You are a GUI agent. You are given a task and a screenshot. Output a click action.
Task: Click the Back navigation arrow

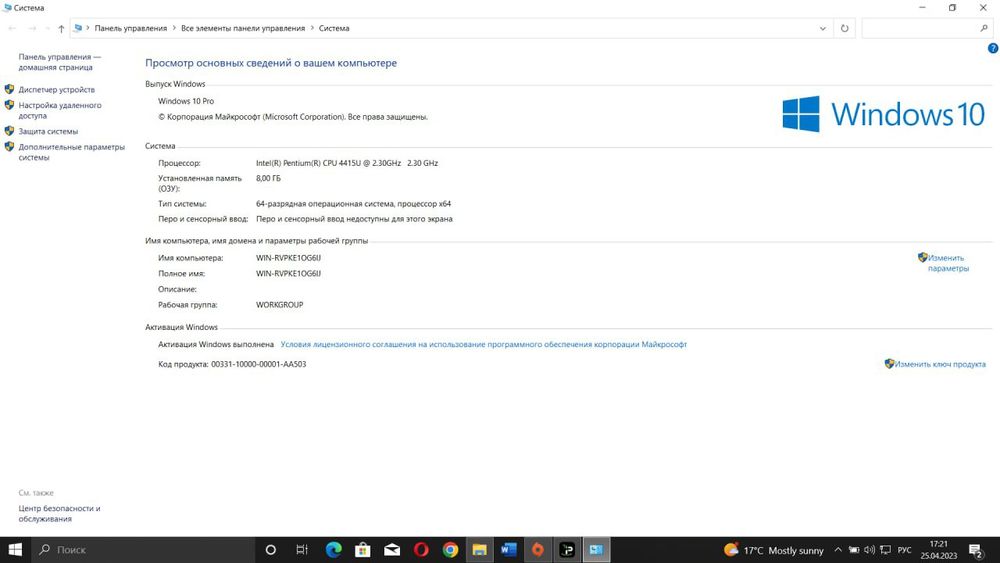coord(12,28)
